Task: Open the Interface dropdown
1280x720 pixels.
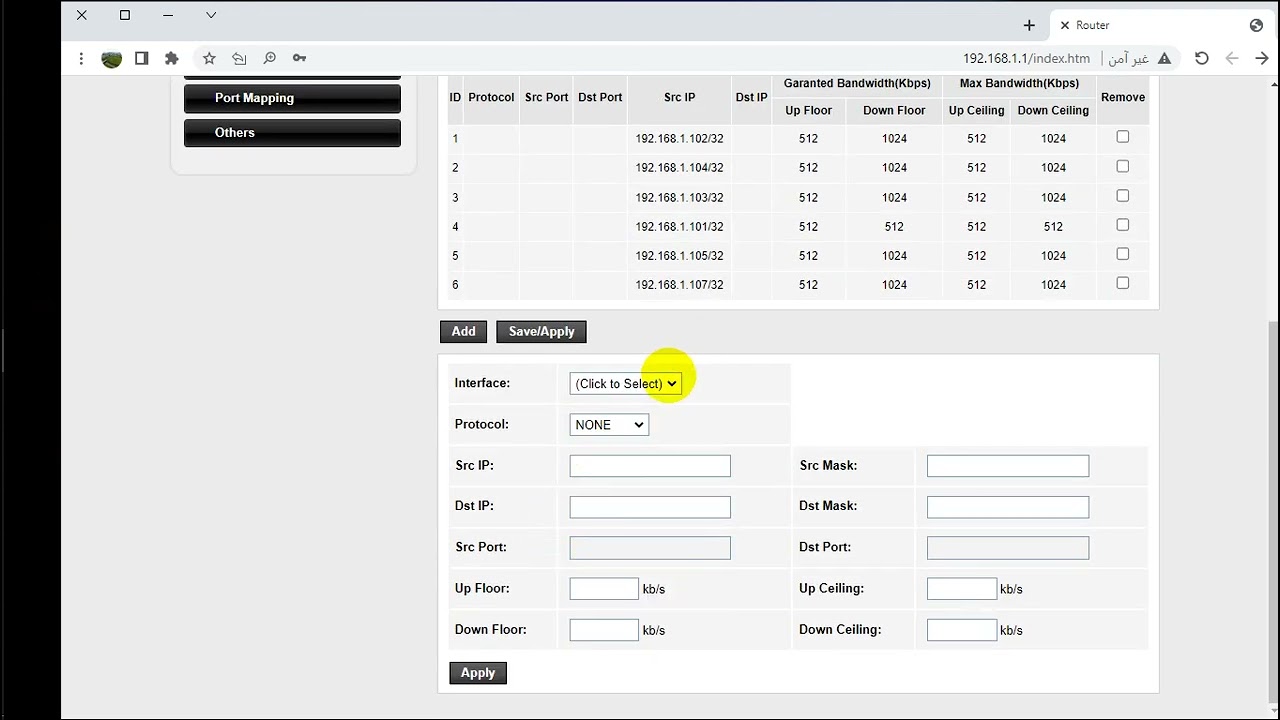Action: tap(625, 384)
